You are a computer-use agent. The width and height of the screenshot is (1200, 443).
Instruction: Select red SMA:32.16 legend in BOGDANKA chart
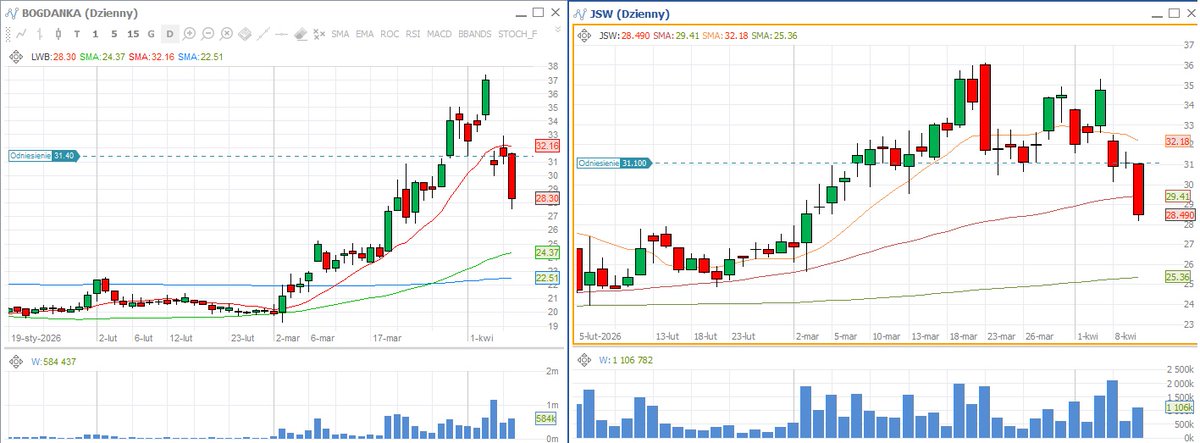click(x=151, y=57)
